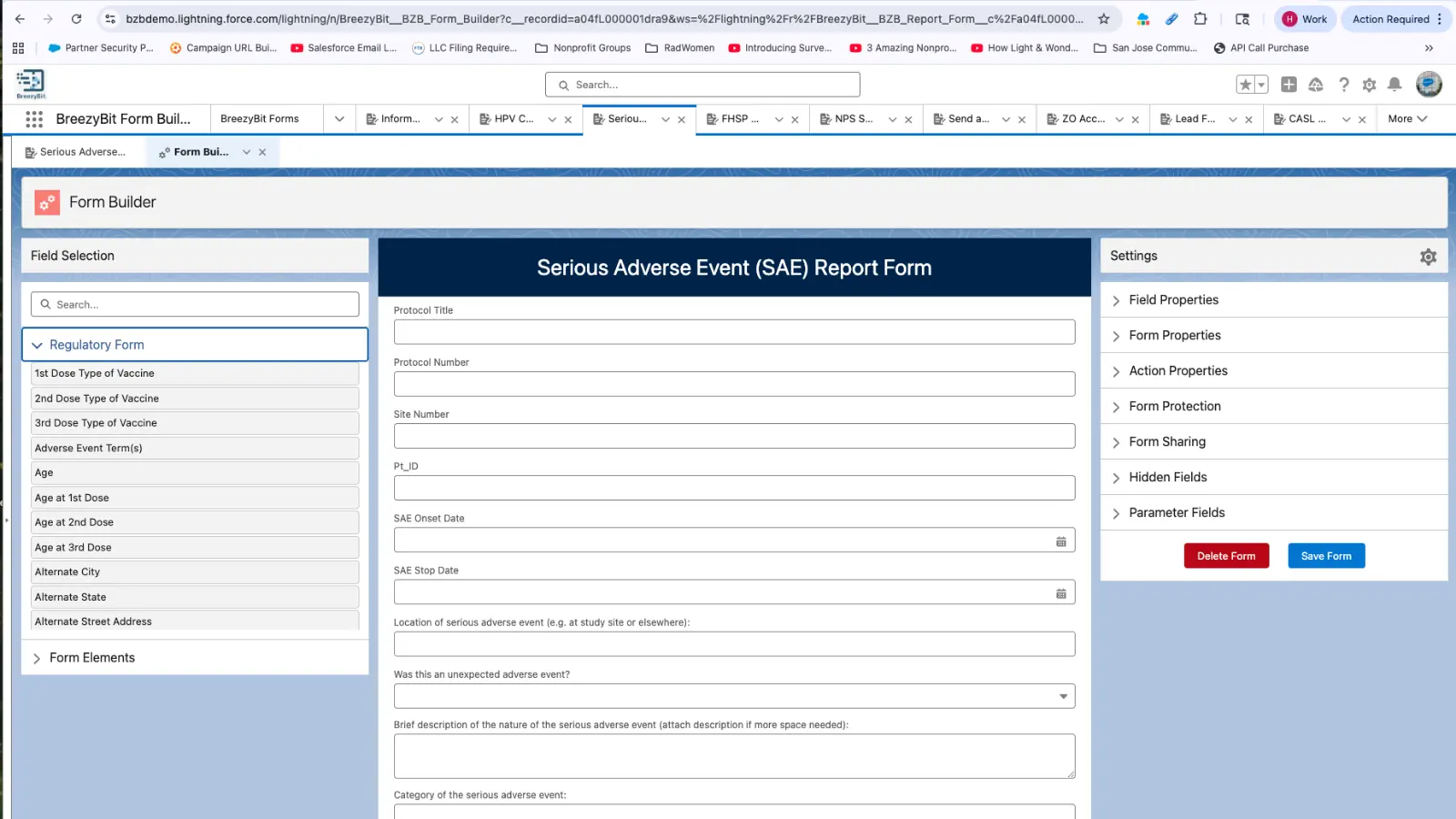Image resolution: width=1456 pixels, height=819 pixels.
Task: Open the notifications bell
Action: point(1394,84)
